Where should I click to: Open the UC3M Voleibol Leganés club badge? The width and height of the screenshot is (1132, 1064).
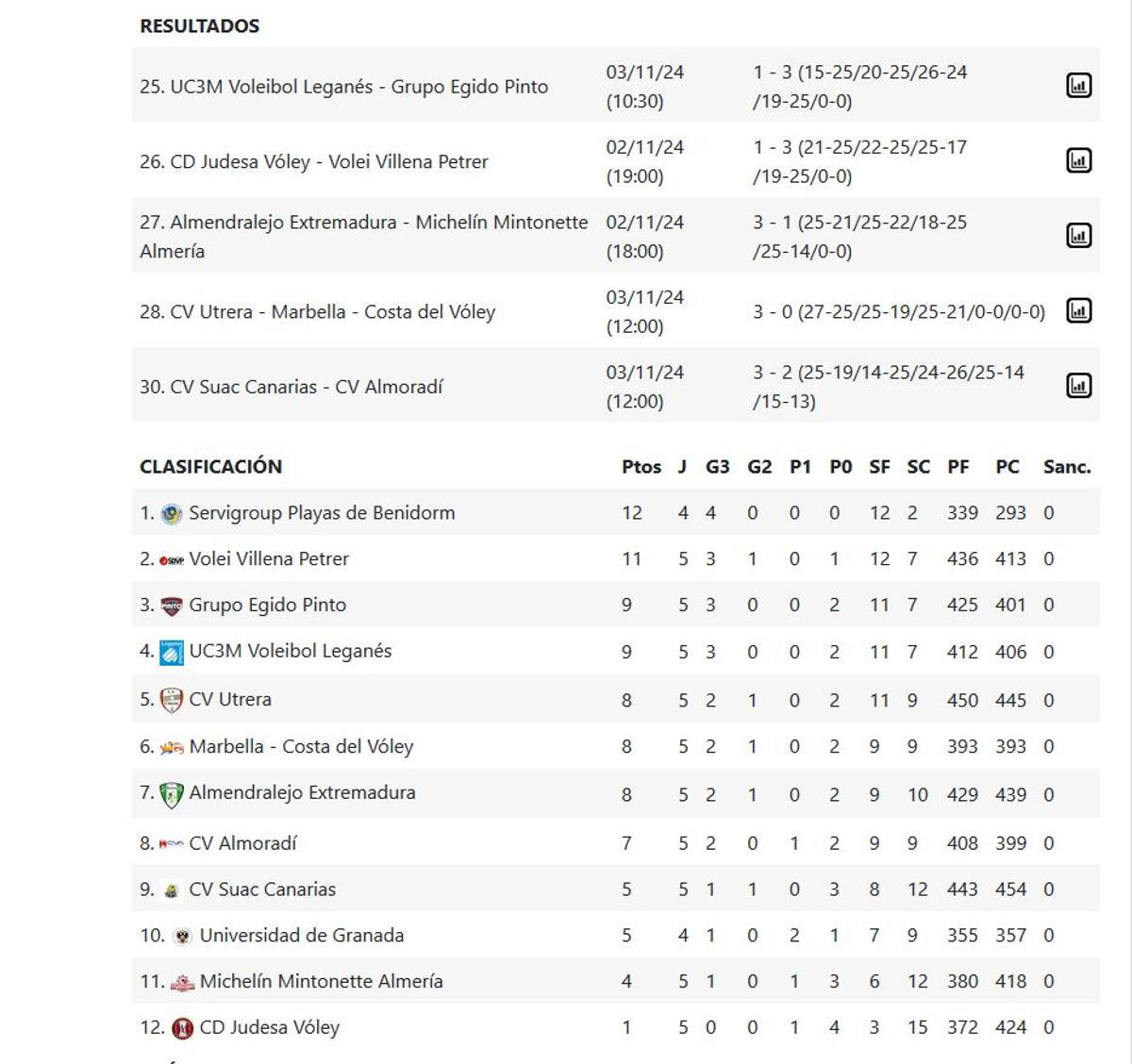[170, 651]
